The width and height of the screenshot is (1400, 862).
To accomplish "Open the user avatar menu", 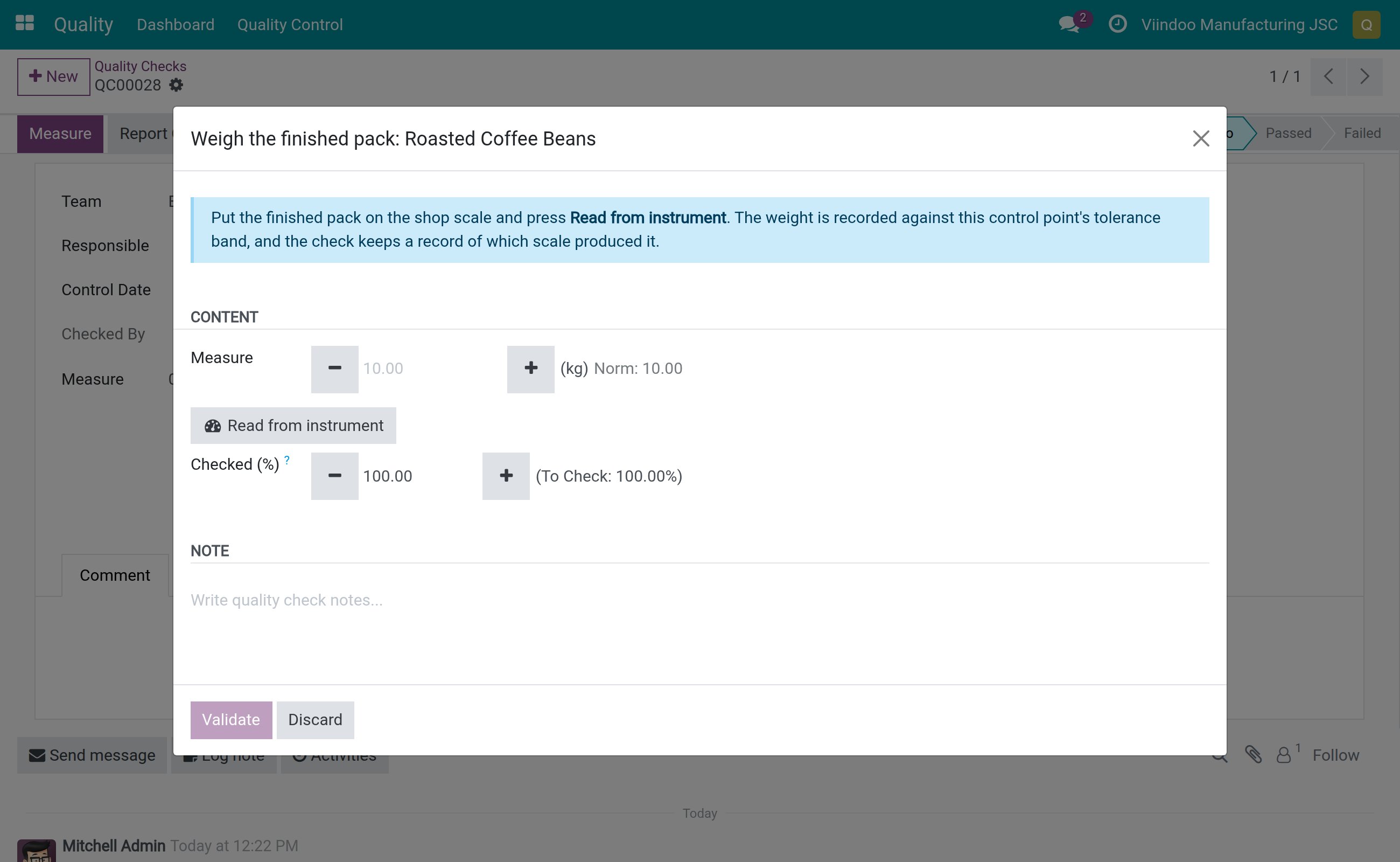I will click(x=1366, y=25).
